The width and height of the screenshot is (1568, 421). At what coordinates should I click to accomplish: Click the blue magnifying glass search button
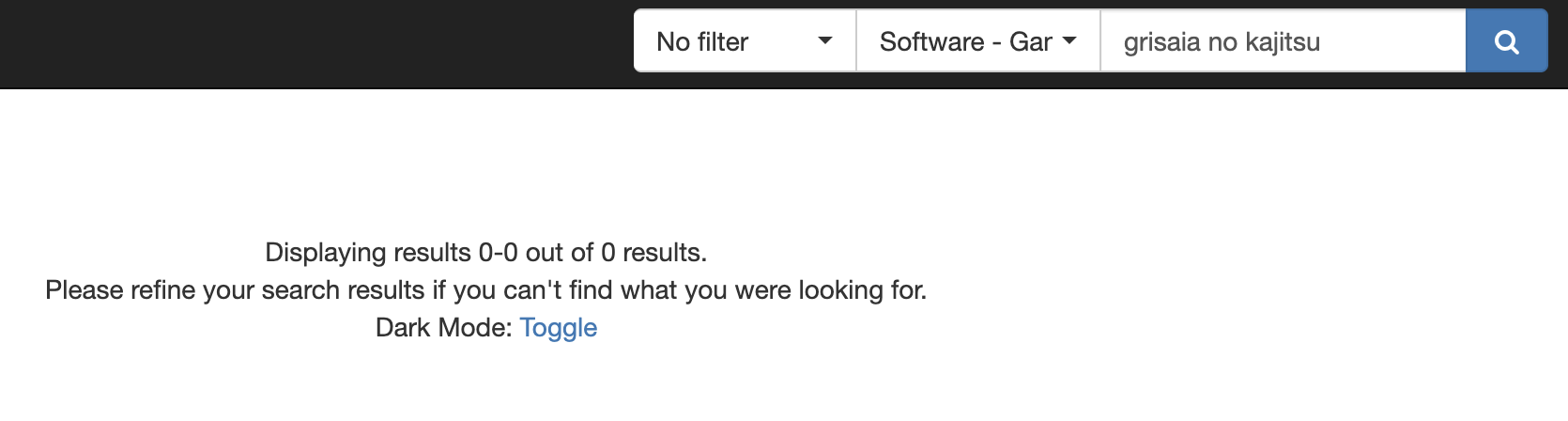click(x=1506, y=41)
